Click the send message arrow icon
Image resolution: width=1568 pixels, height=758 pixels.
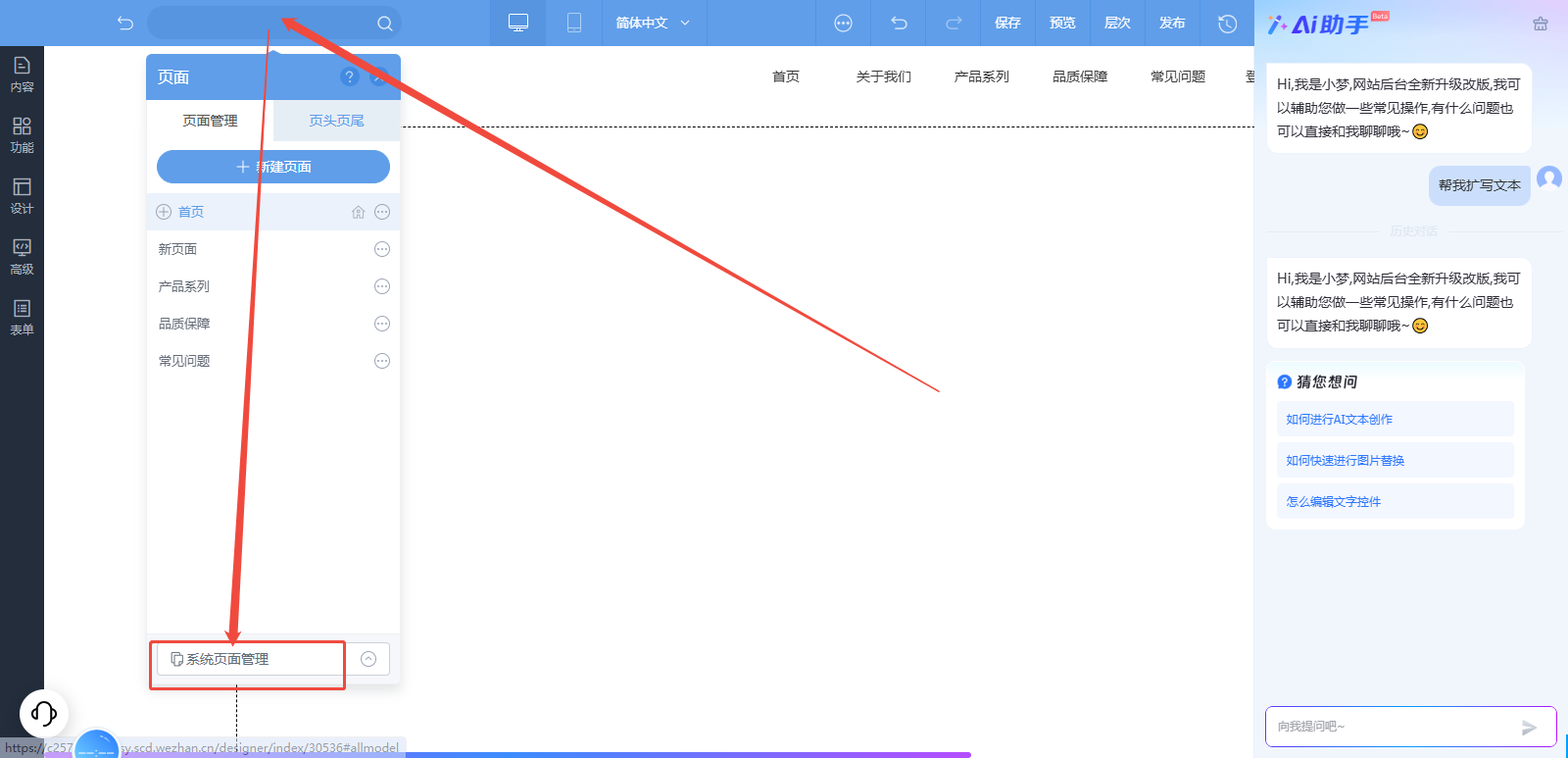coord(1529,727)
